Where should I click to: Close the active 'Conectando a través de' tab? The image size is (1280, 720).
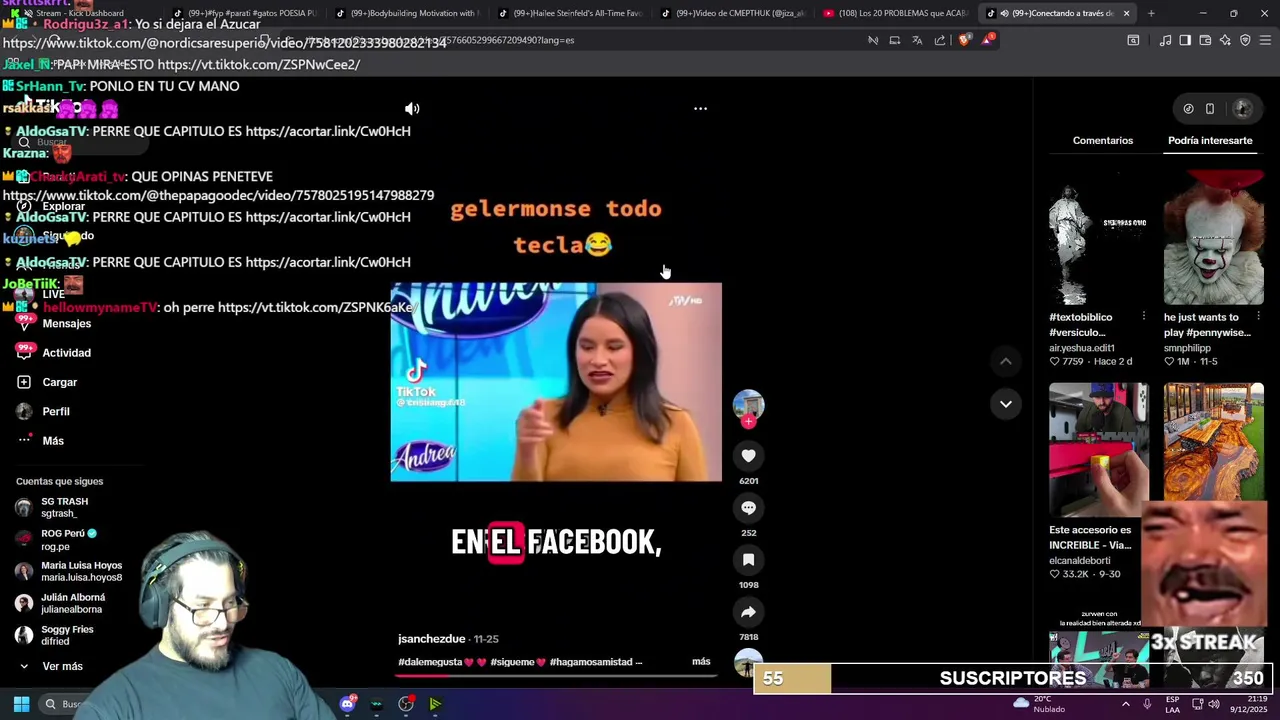click(1126, 13)
